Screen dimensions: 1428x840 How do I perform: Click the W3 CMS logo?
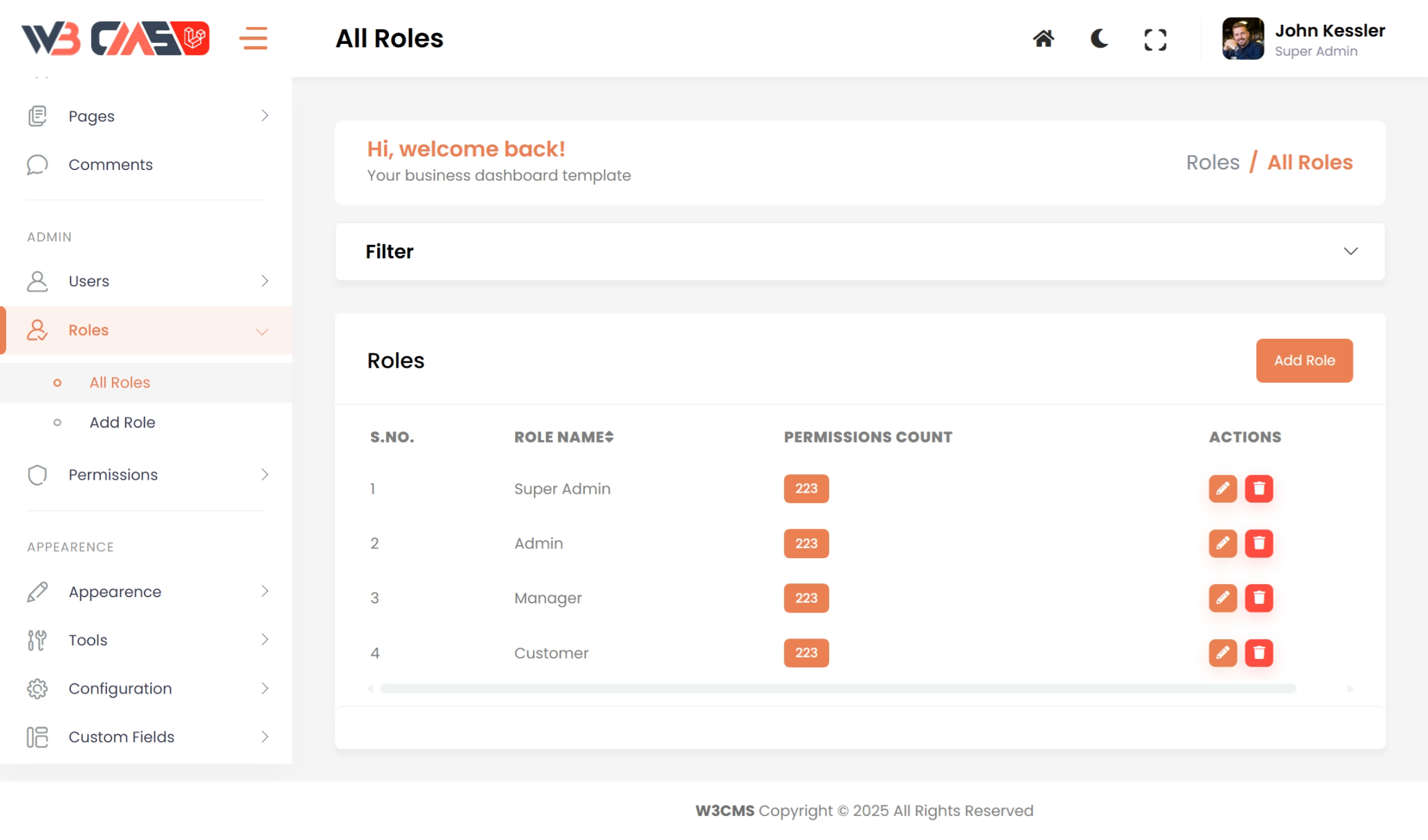coord(116,39)
